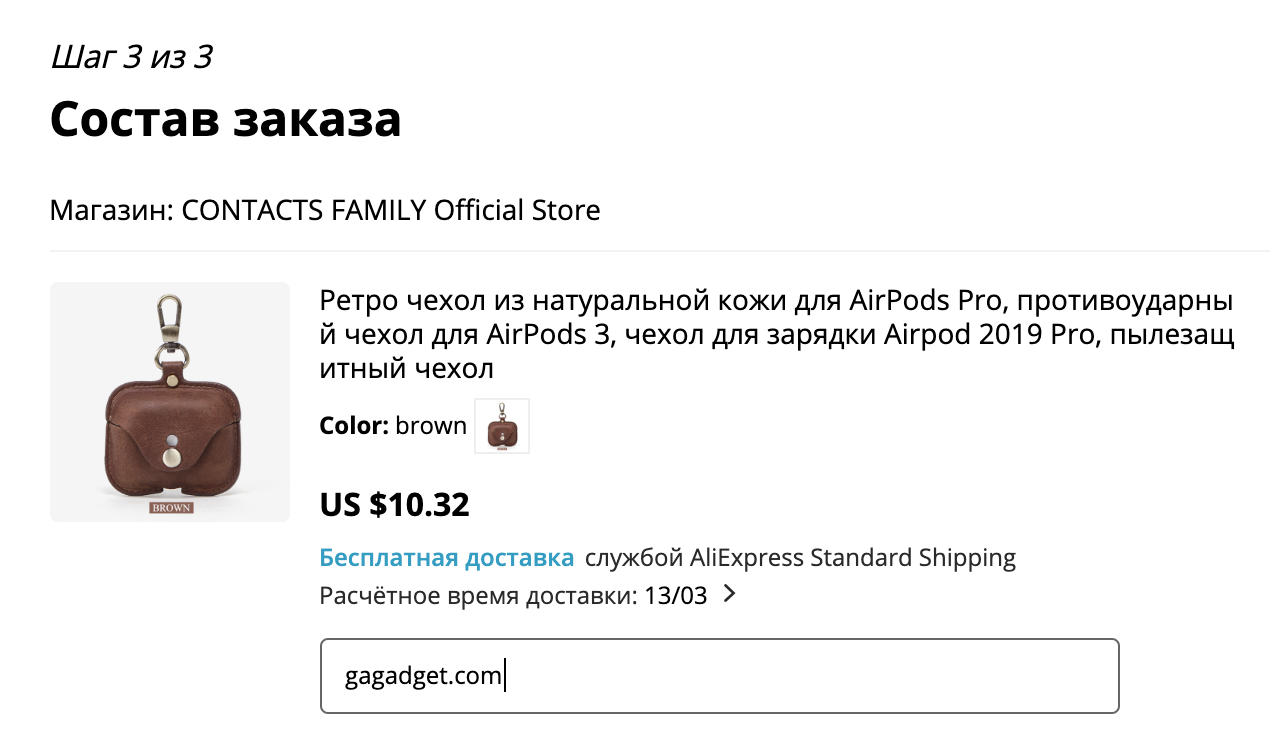Click the "brown" color value text
The image size is (1270, 744).
pyautogui.click(x=430, y=426)
